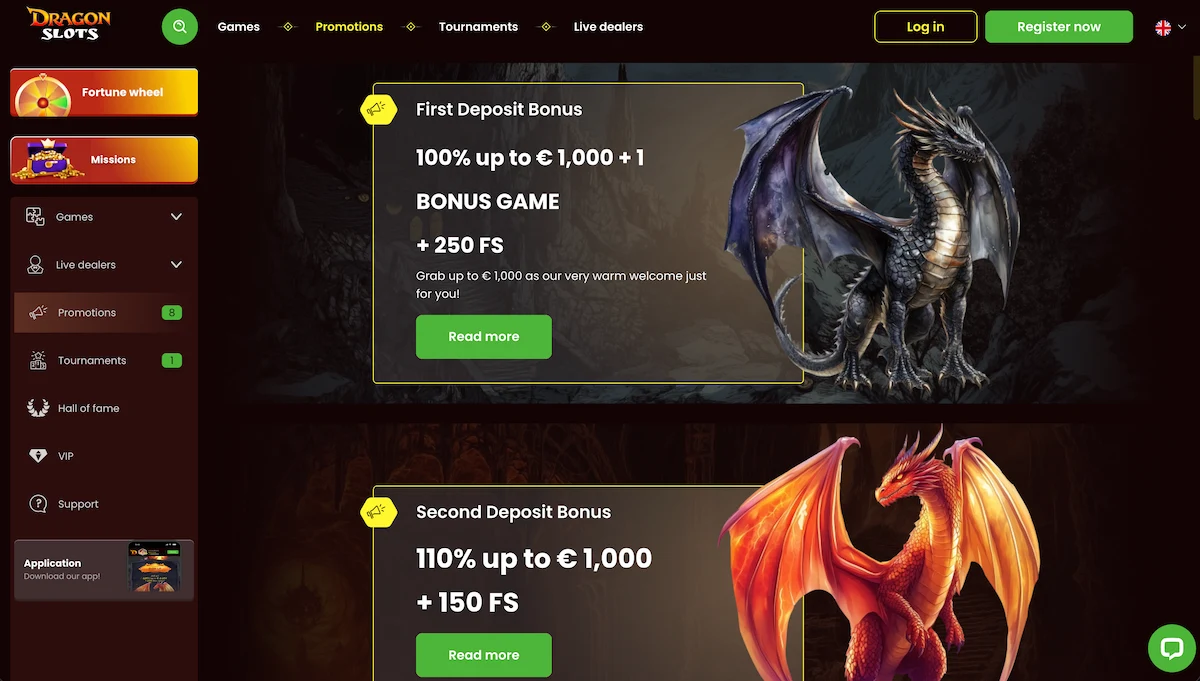Viewport: 1200px width, 681px height.
Task: Click the Register now button
Action: point(1059,27)
